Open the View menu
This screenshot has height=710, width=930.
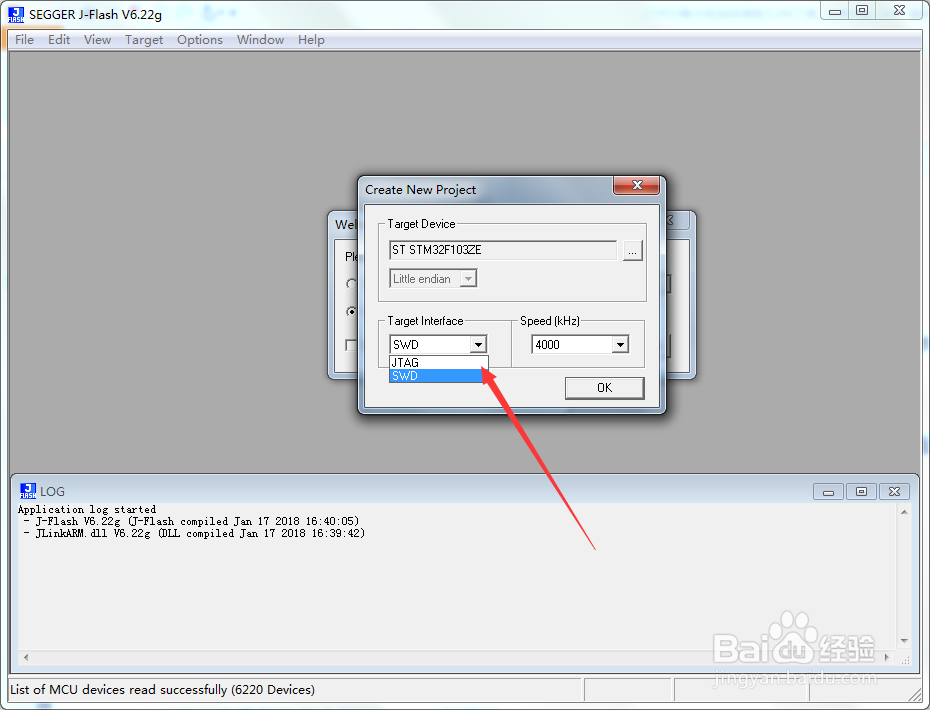pos(97,40)
